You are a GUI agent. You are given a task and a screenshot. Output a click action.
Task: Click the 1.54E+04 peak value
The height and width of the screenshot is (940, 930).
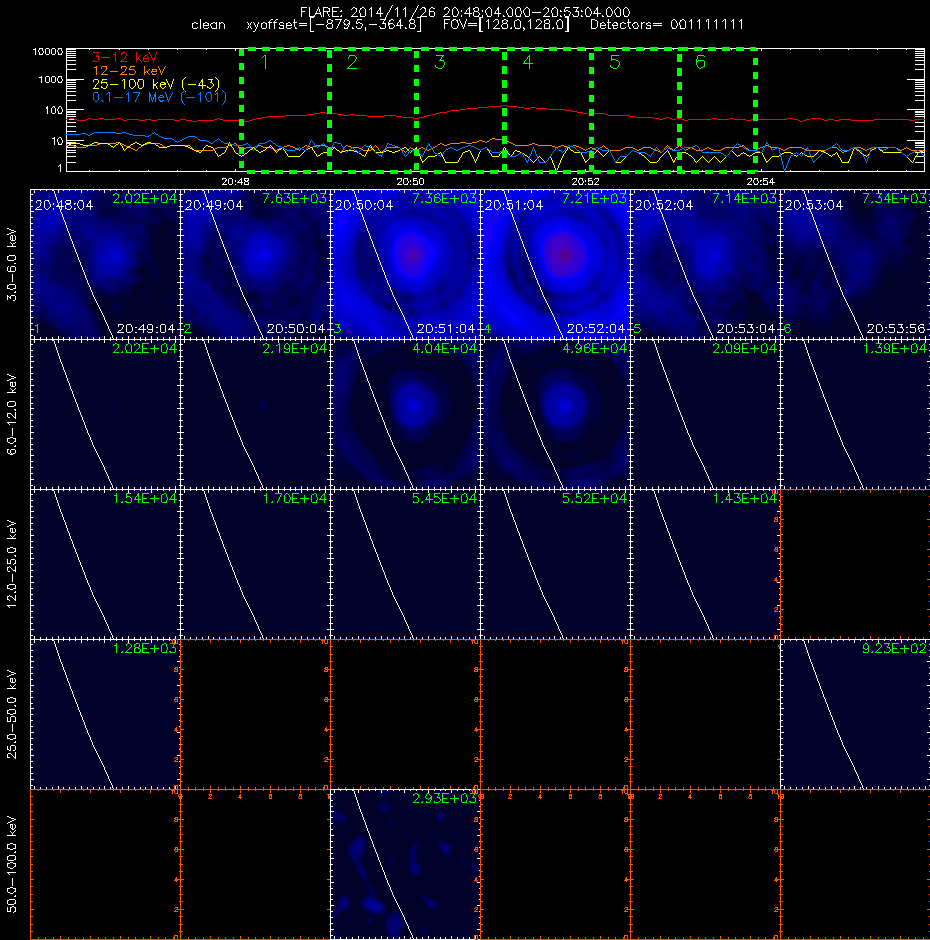click(145, 498)
